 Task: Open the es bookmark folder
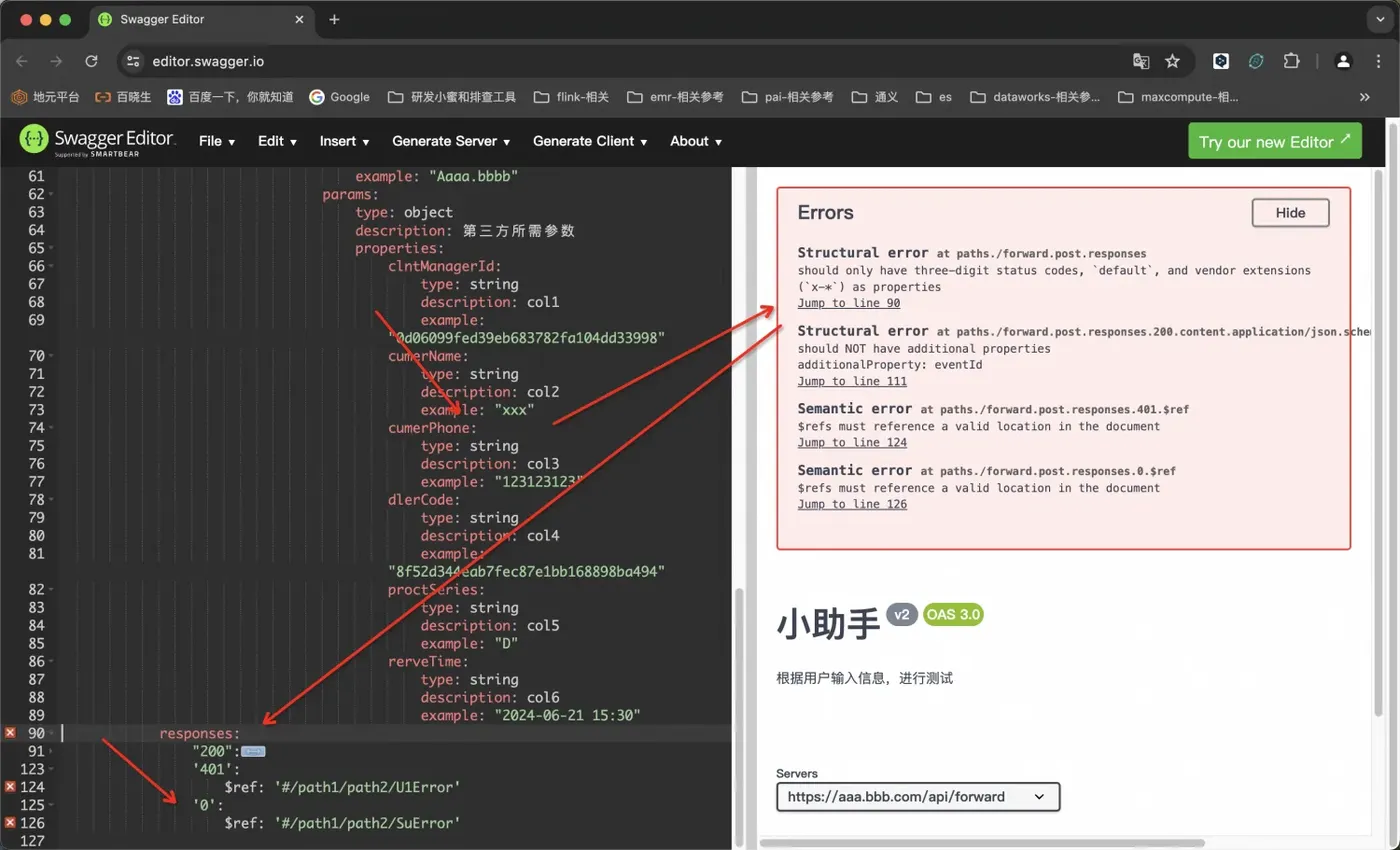[933, 97]
